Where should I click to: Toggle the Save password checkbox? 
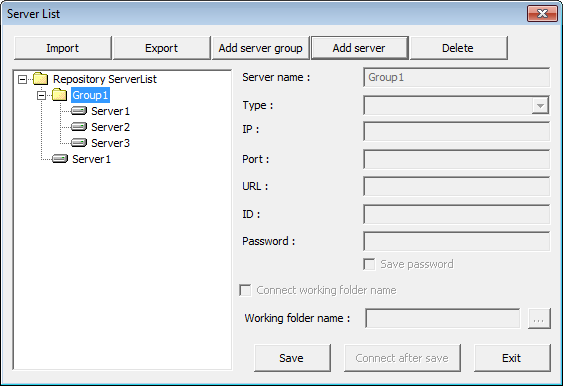[x=369, y=264]
